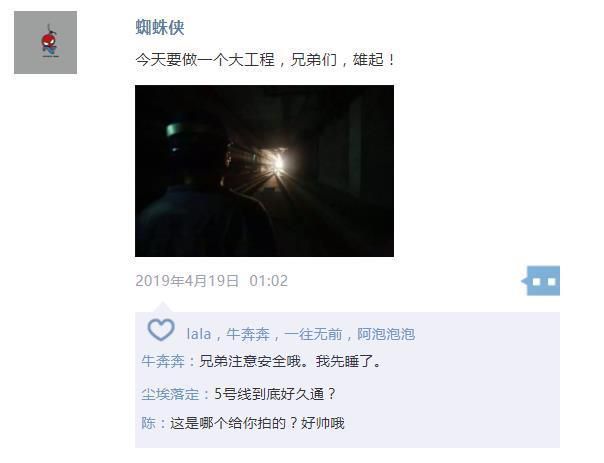The height and width of the screenshot is (463, 604).
Task: View the dark tunnel photo
Action: (264, 171)
